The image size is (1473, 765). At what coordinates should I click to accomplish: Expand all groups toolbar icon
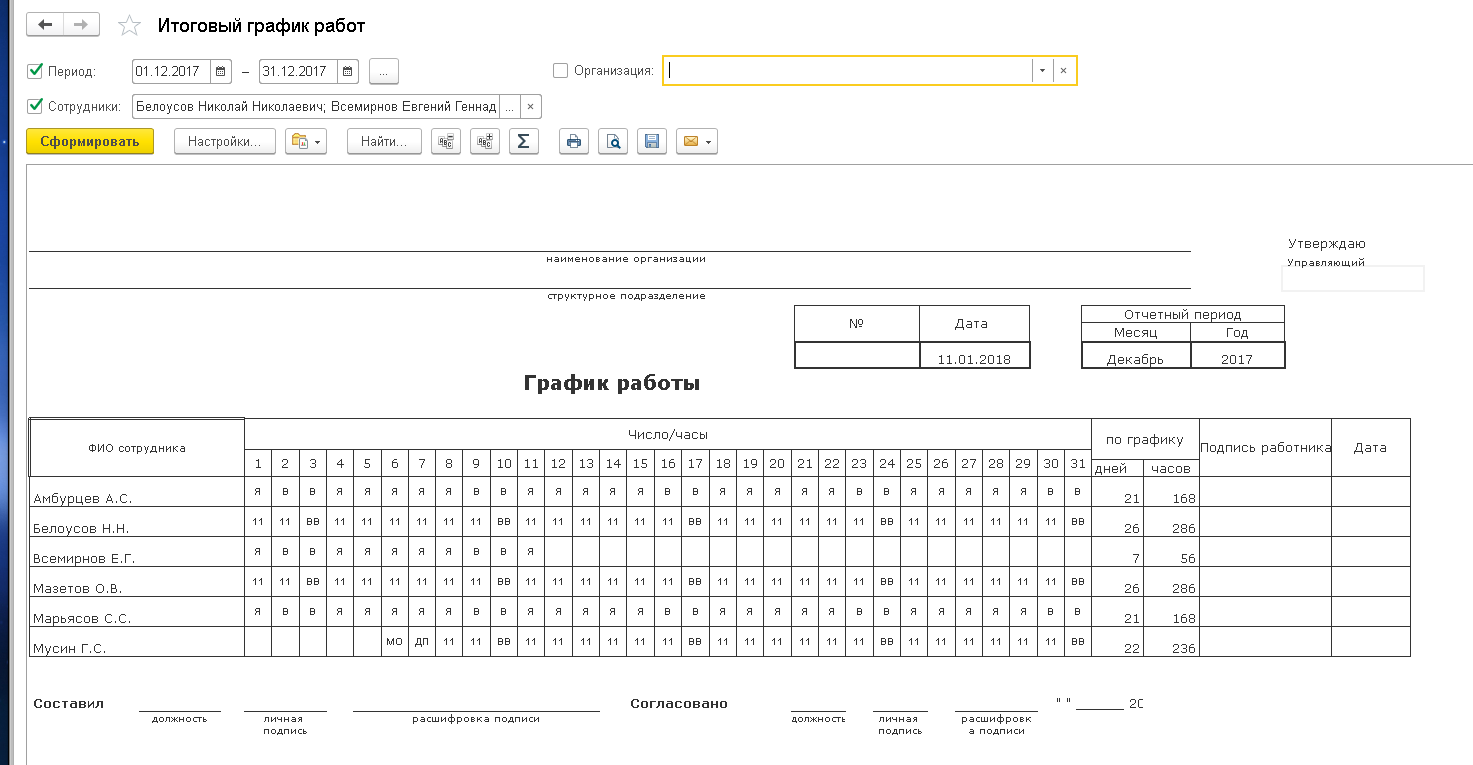click(x=485, y=142)
